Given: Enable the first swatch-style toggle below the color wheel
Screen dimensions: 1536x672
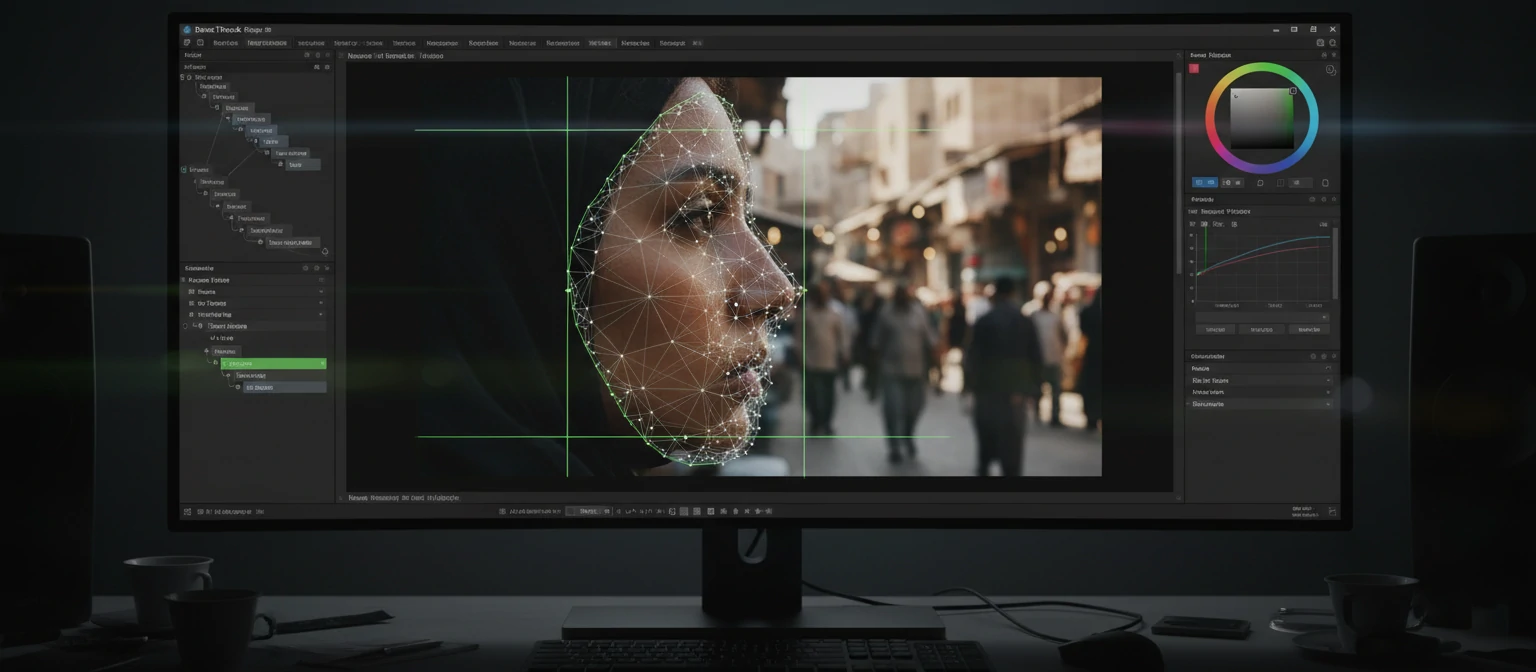Looking at the screenshot, I should click(1200, 182).
